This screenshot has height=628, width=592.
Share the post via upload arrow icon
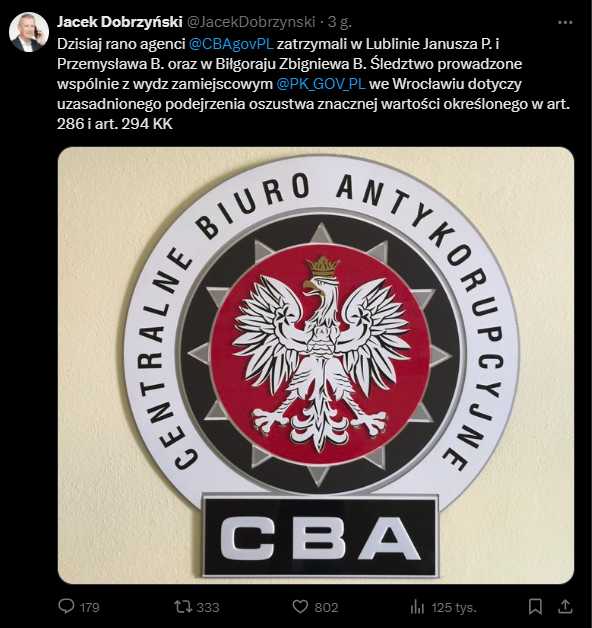(565, 606)
